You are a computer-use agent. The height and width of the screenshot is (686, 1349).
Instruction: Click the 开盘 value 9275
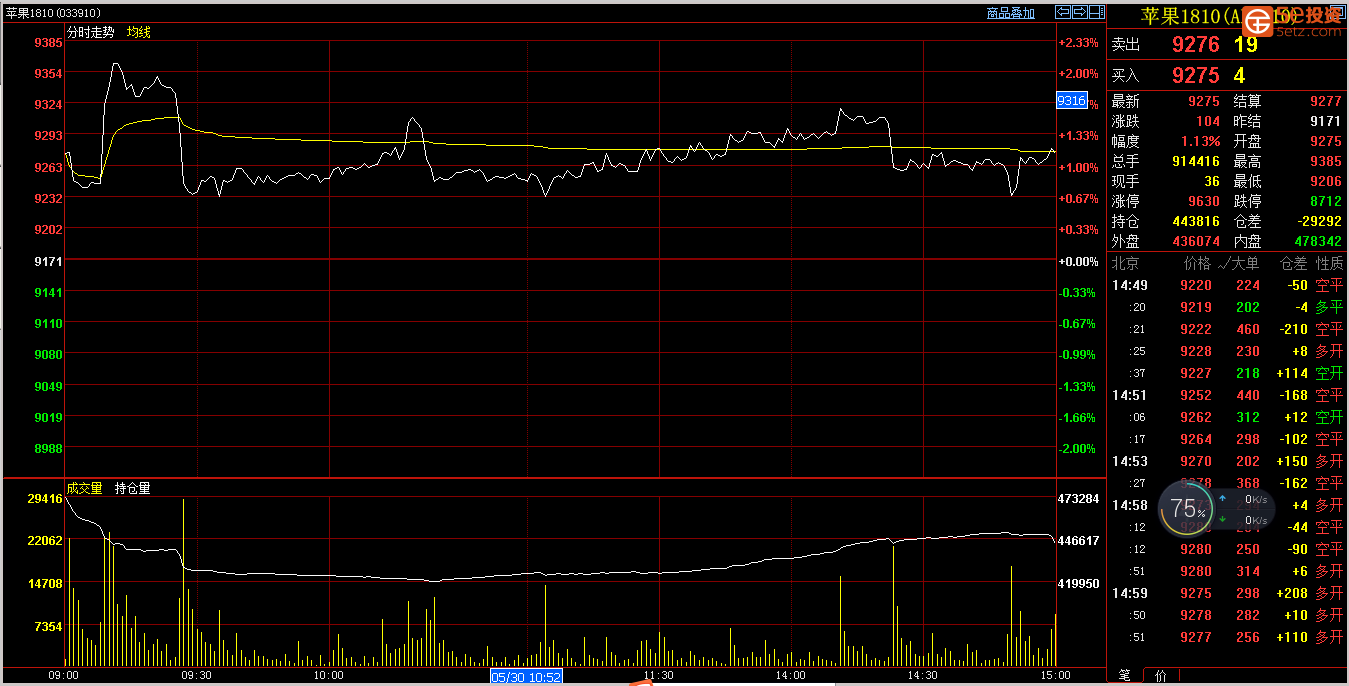click(x=1325, y=141)
